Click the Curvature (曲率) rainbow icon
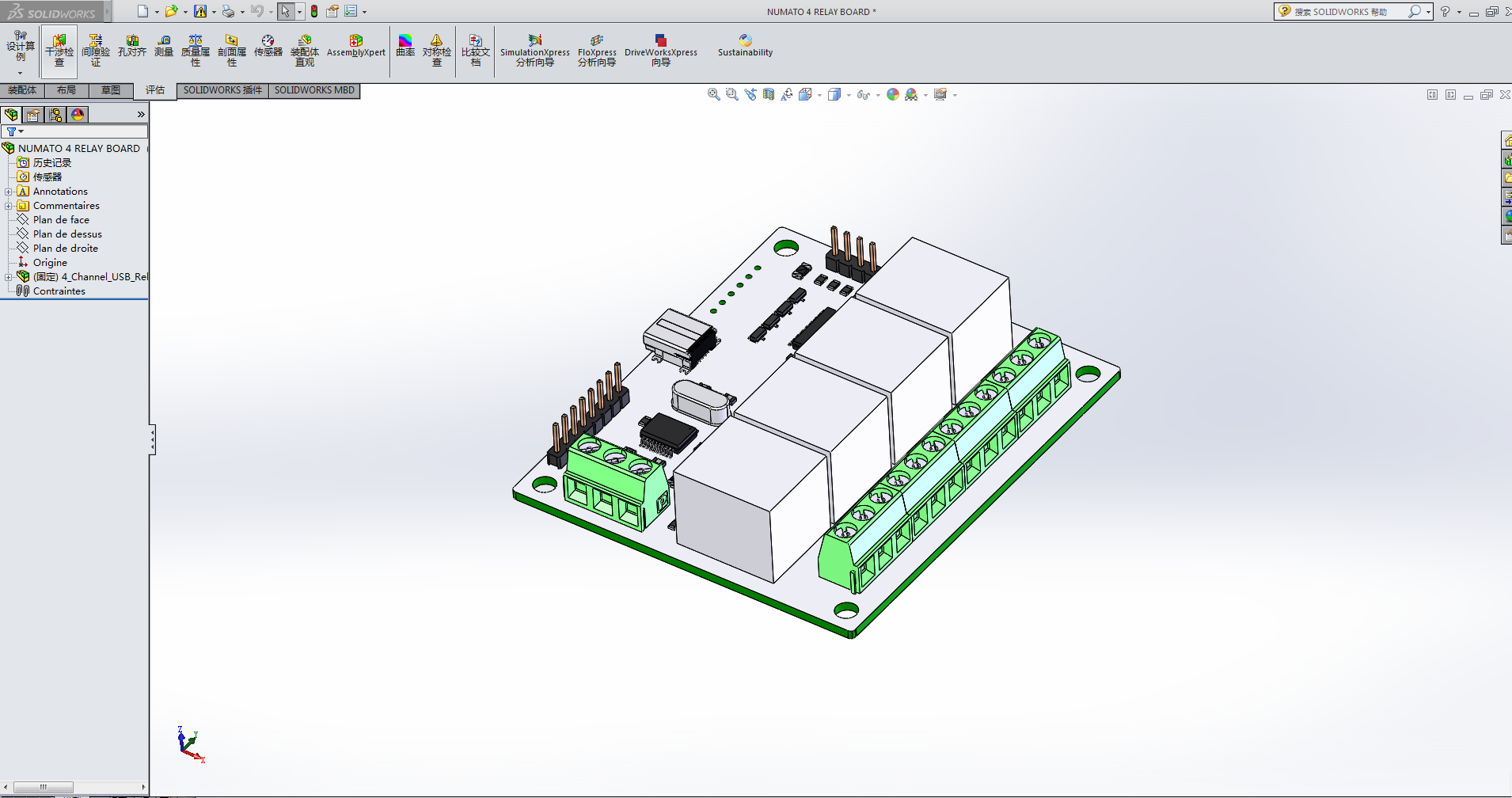The width and height of the screenshot is (1512, 798). click(405, 47)
